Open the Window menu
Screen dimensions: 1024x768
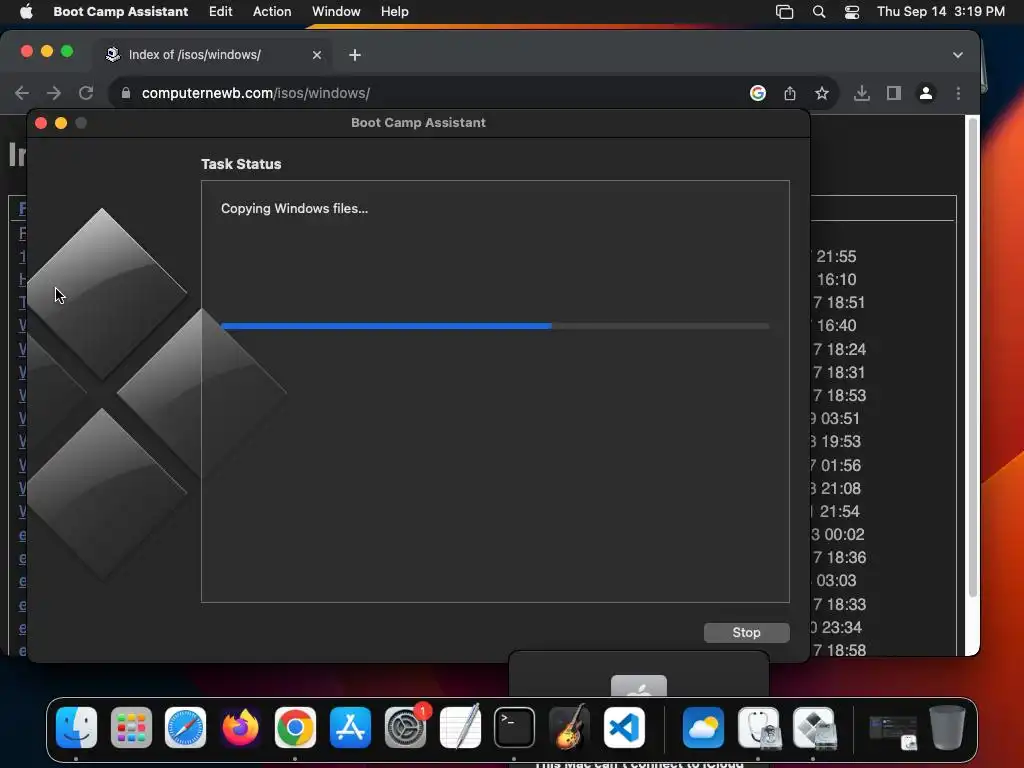pos(336,11)
